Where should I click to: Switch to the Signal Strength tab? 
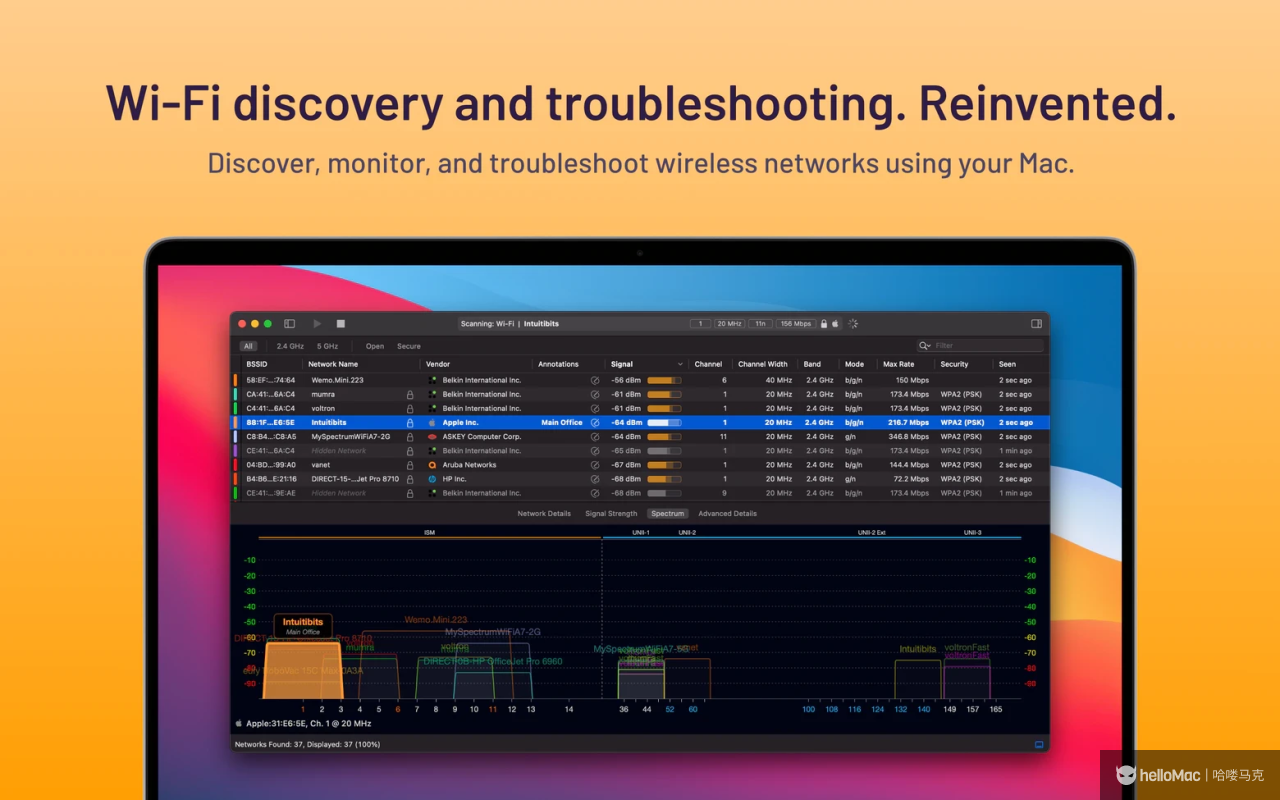tap(611, 514)
